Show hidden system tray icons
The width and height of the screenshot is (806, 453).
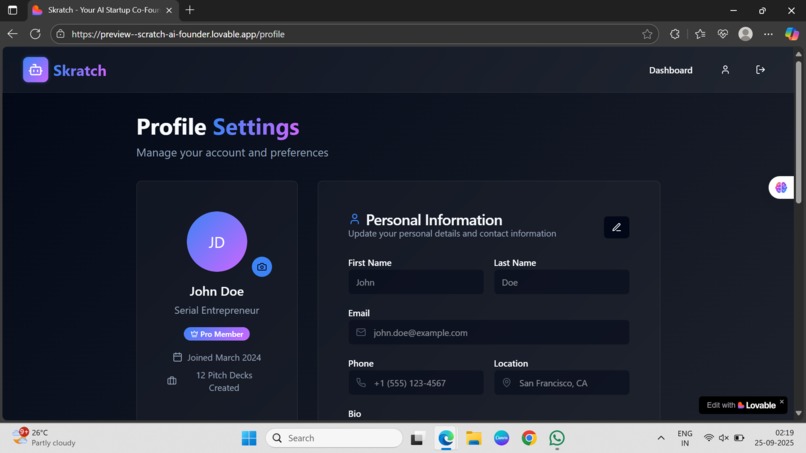pos(661,438)
